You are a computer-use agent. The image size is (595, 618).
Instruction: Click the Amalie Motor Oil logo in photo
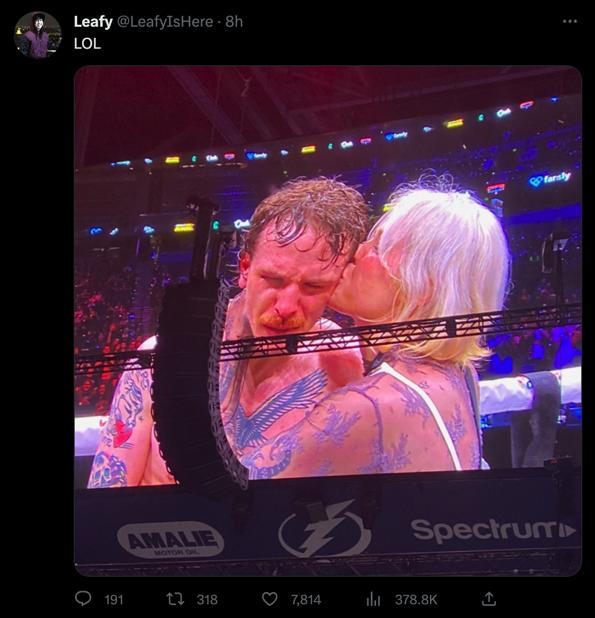(x=171, y=540)
